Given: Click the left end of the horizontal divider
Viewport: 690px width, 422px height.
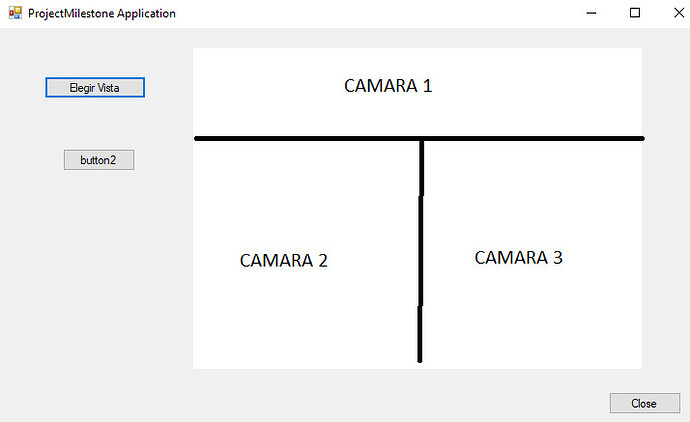Looking at the screenshot, I should 199,138.
